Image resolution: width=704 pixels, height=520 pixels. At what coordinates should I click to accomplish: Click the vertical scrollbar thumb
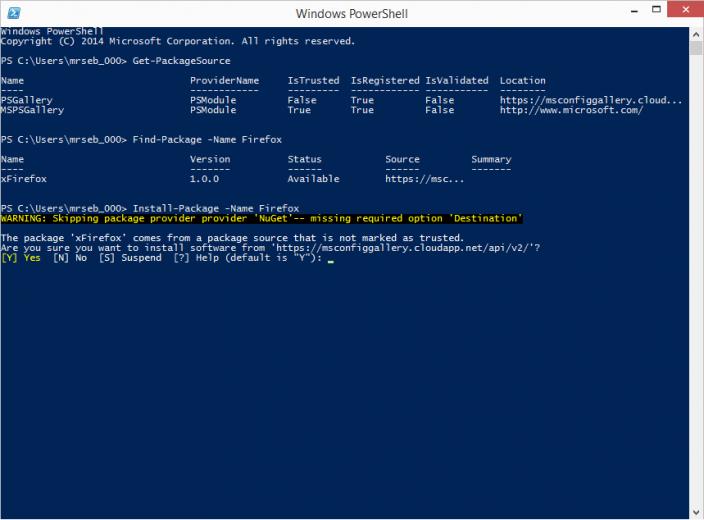click(696, 48)
